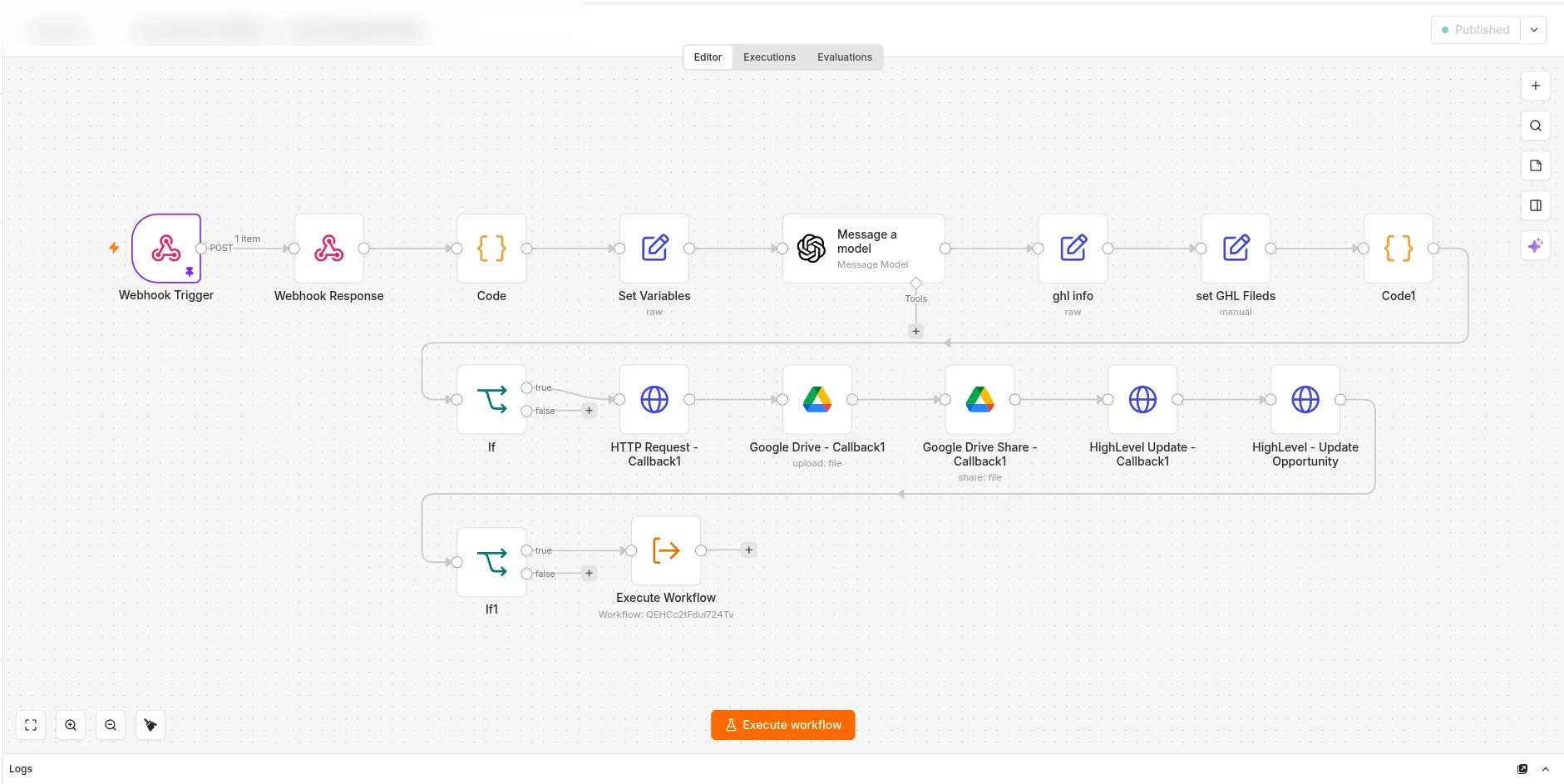Open the Set Variables node

click(654, 249)
